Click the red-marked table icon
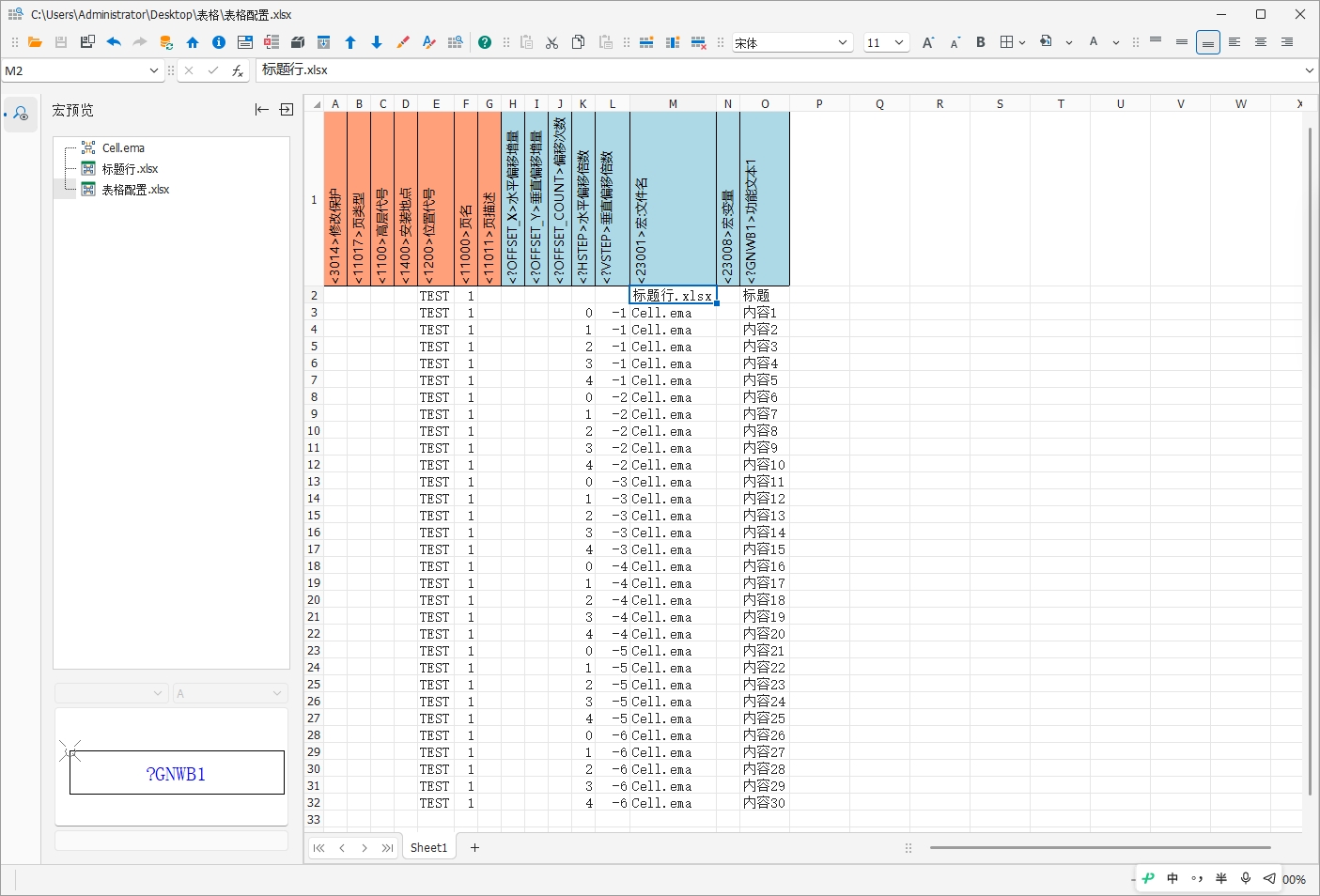This screenshot has width=1320, height=896. 272,42
